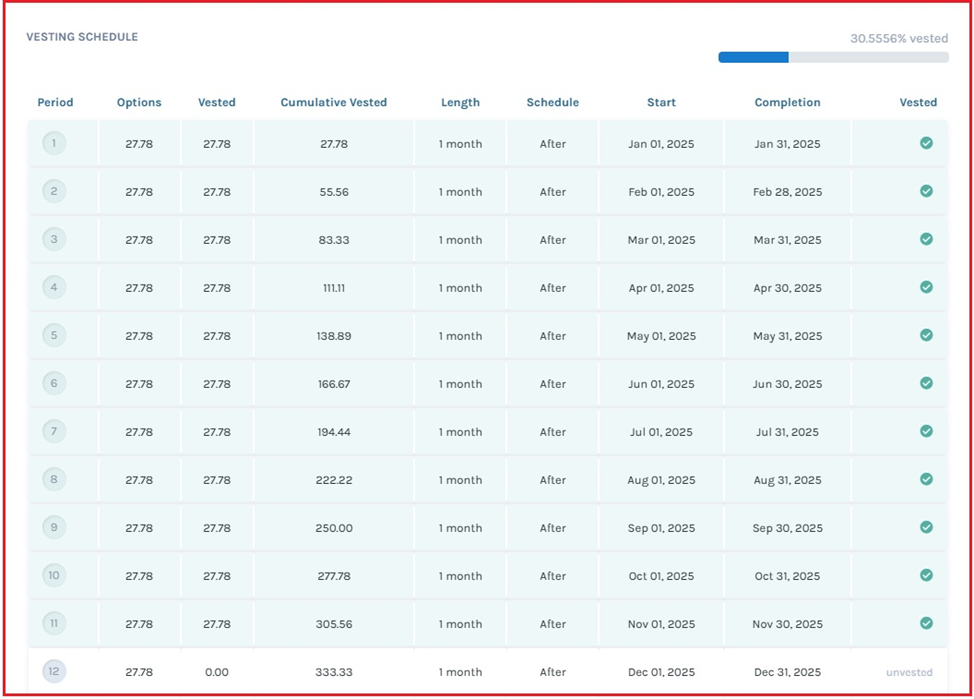This screenshot has height=699, width=974.
Task: Click the Period column header
Action: click(x=55, y=102)
